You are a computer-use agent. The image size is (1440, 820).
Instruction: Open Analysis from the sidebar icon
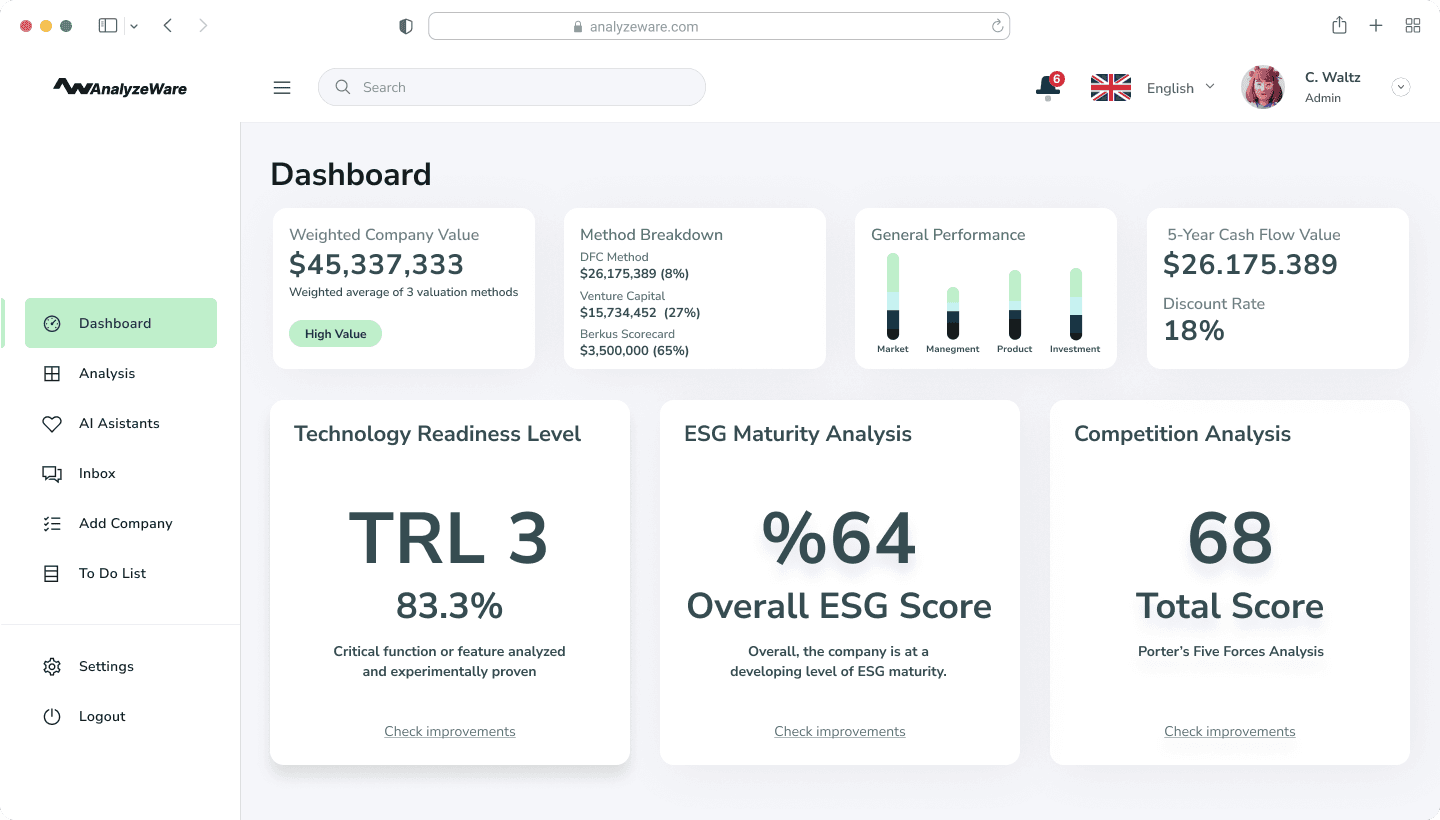point(52,373)
